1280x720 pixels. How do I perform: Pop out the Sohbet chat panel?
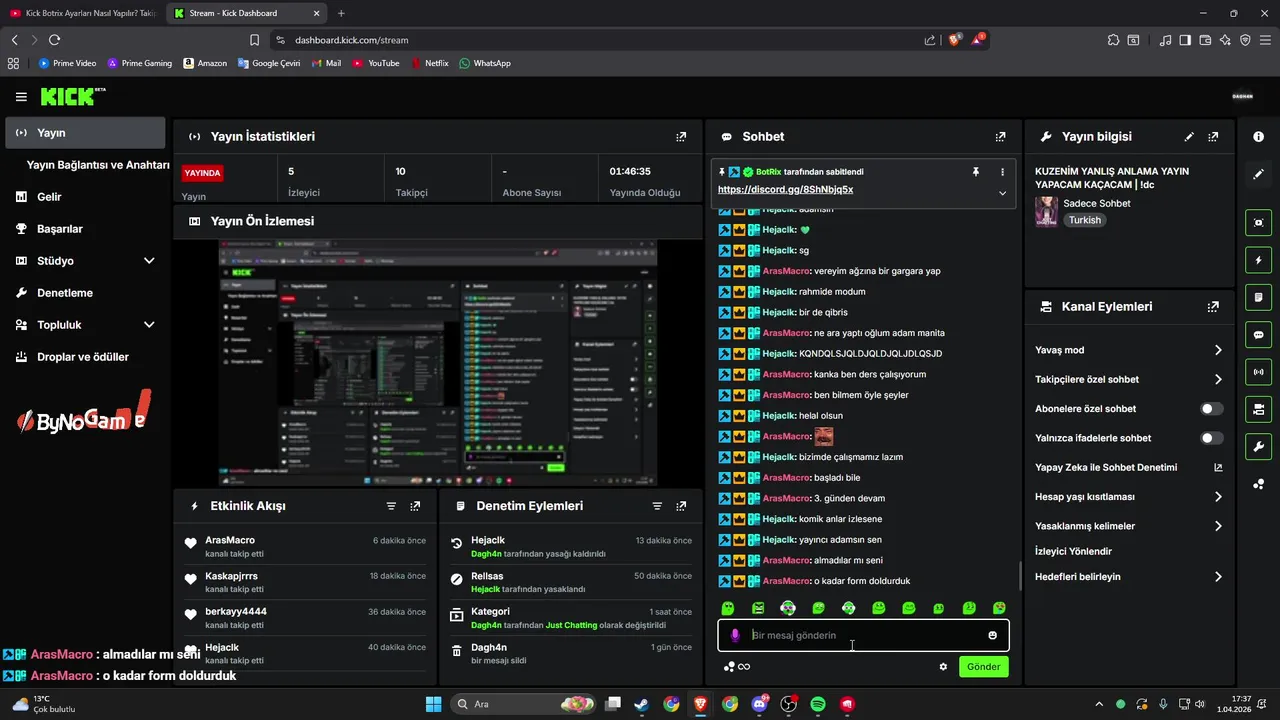click(x=1000, y=137)
